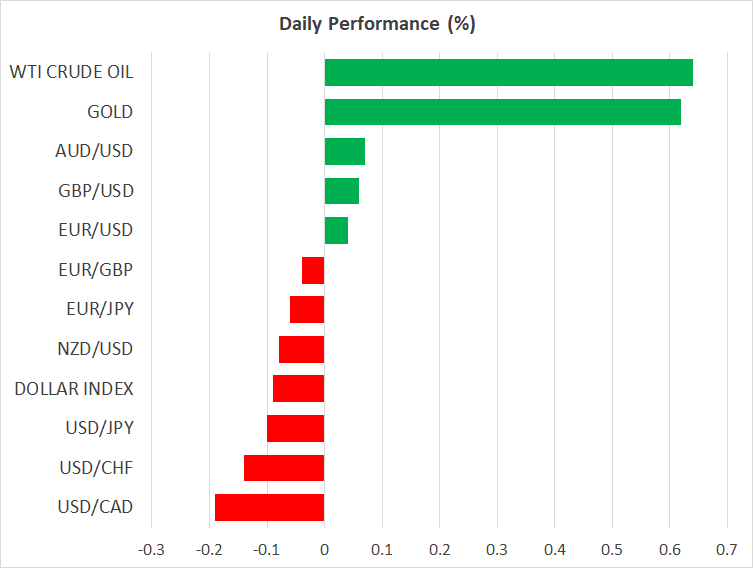Click the GOLD green bar
Image resolution: width=753 pixels, height=568 pixels.
coord(502,112)
